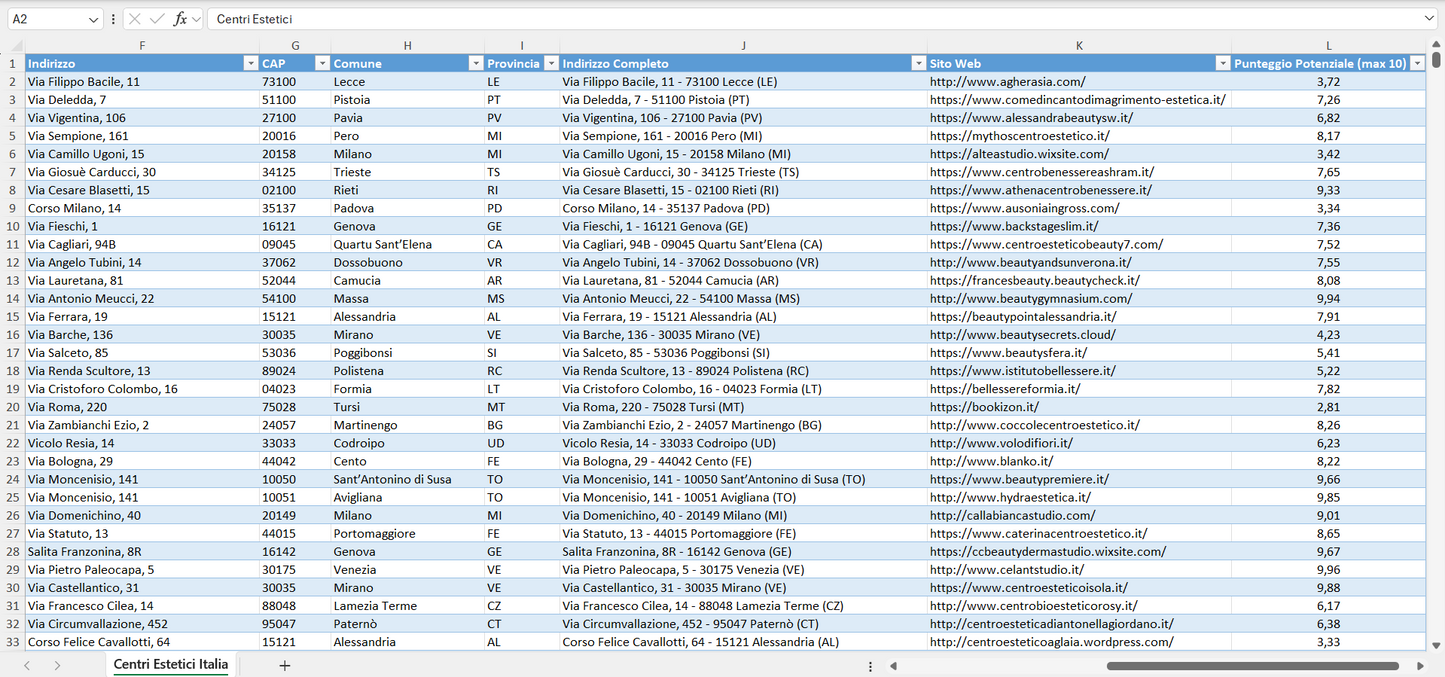The width and height of the screenshot is (1445, 677).
Task: Click the three-dot handle near the horizontal scrollbar
Action: click(x=869, y=664)
